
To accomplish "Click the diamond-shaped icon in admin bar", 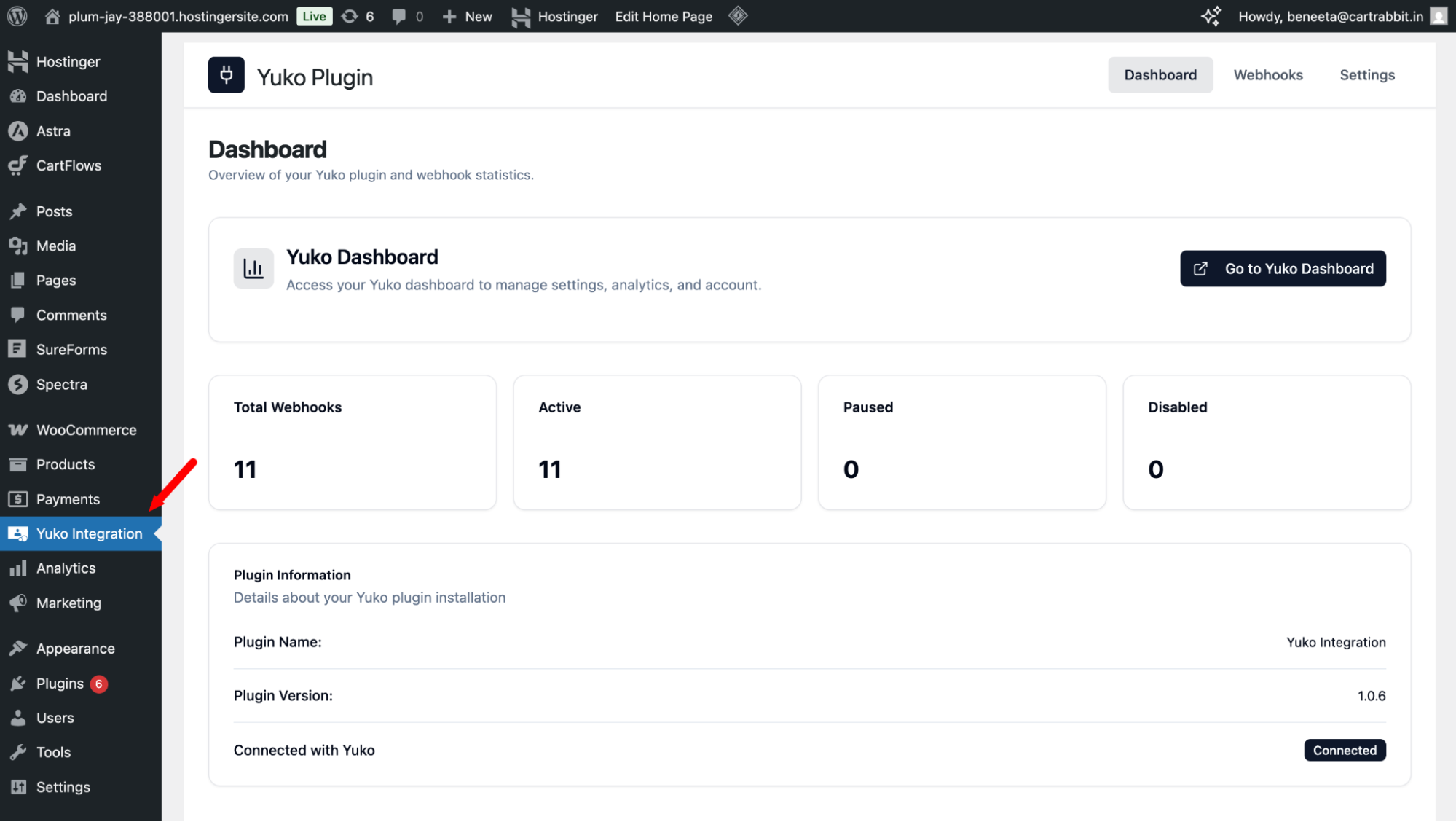I will coord(738,16).
